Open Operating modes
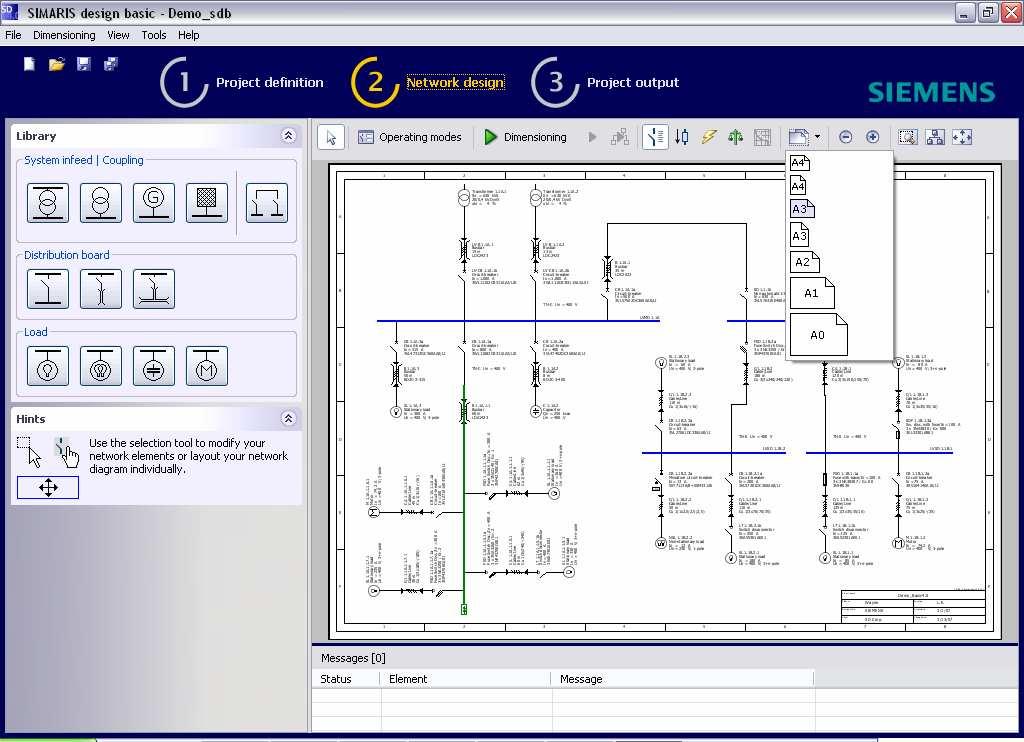1024x742 pixels. pyautogui.click(x=409, y=137)
